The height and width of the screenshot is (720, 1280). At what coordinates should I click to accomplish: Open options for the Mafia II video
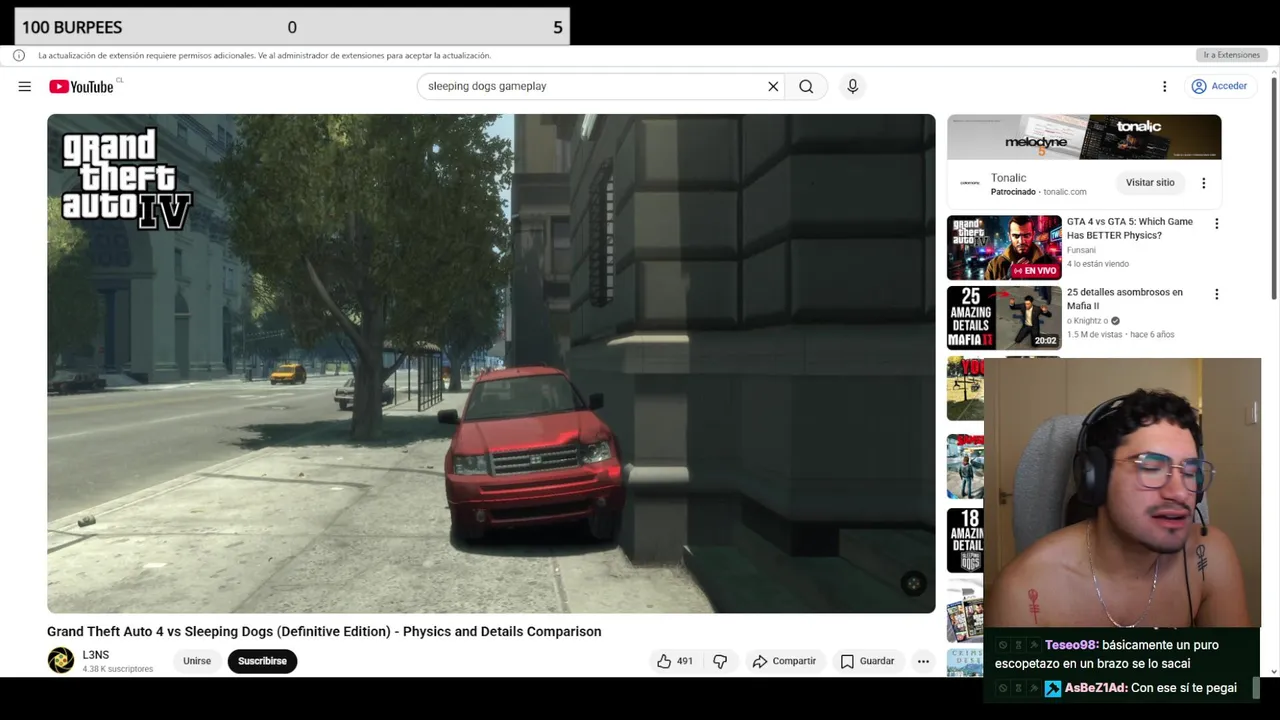click(x=1216, y=294)
